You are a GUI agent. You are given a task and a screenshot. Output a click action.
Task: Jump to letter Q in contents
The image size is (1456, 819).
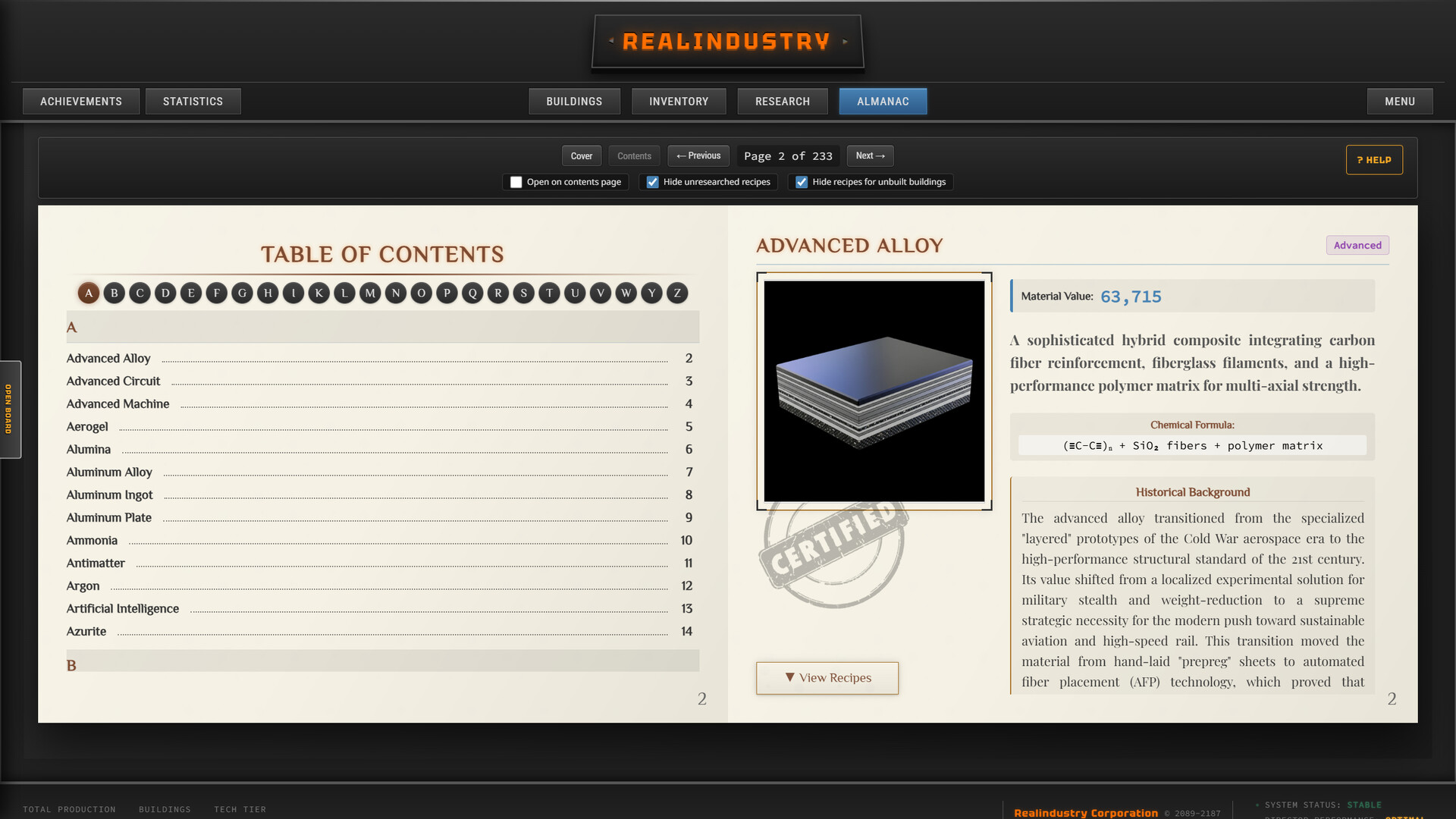(472, 293)
